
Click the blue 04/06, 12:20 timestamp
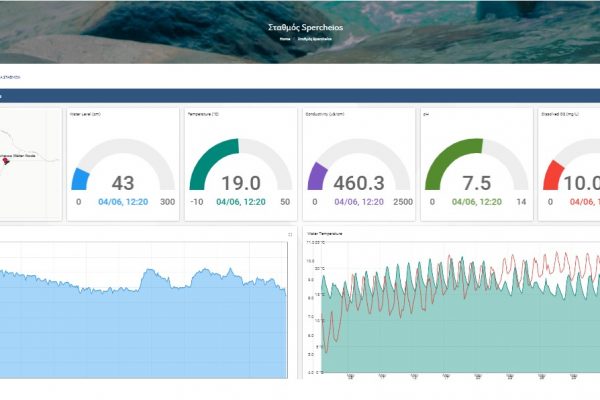tap(123, 202)
